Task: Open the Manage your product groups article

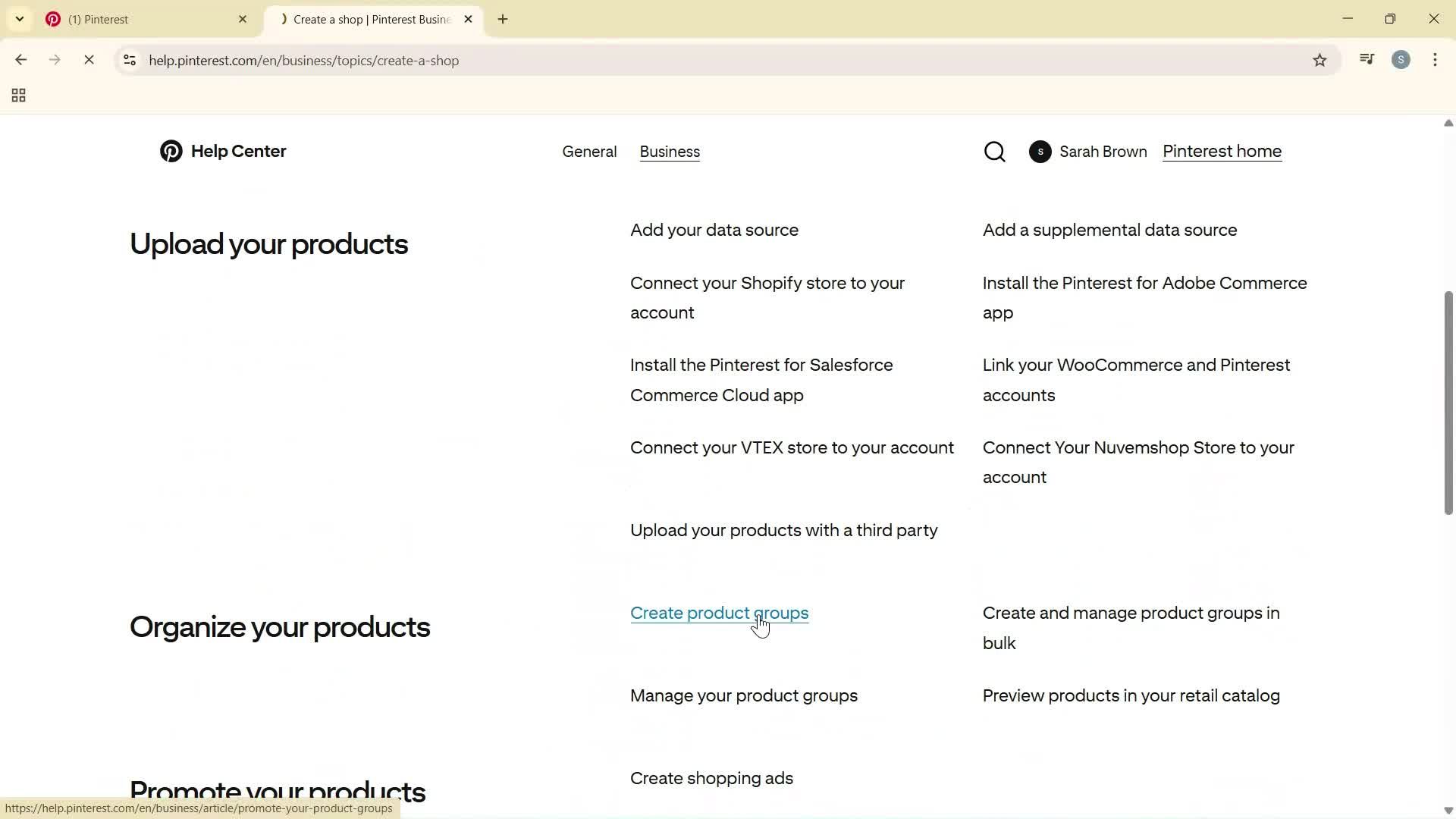Action: (744, 695)
